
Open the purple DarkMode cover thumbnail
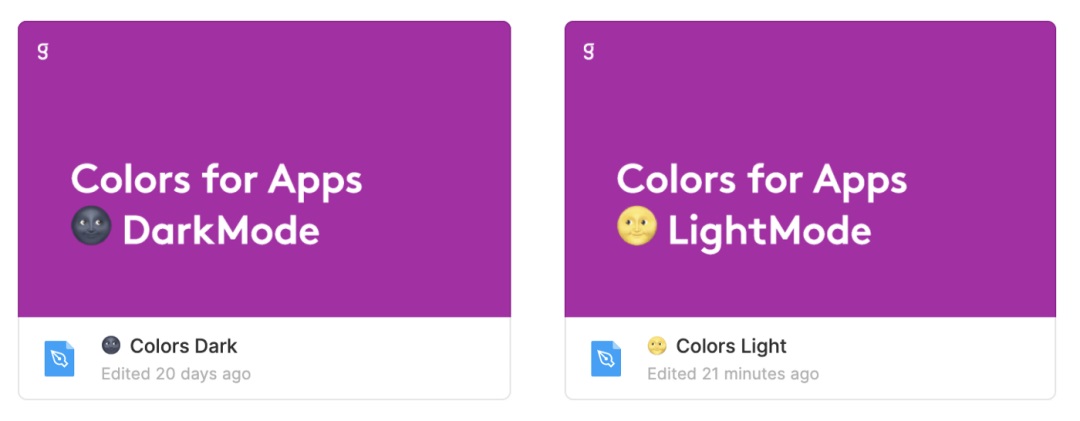(264, 110)
